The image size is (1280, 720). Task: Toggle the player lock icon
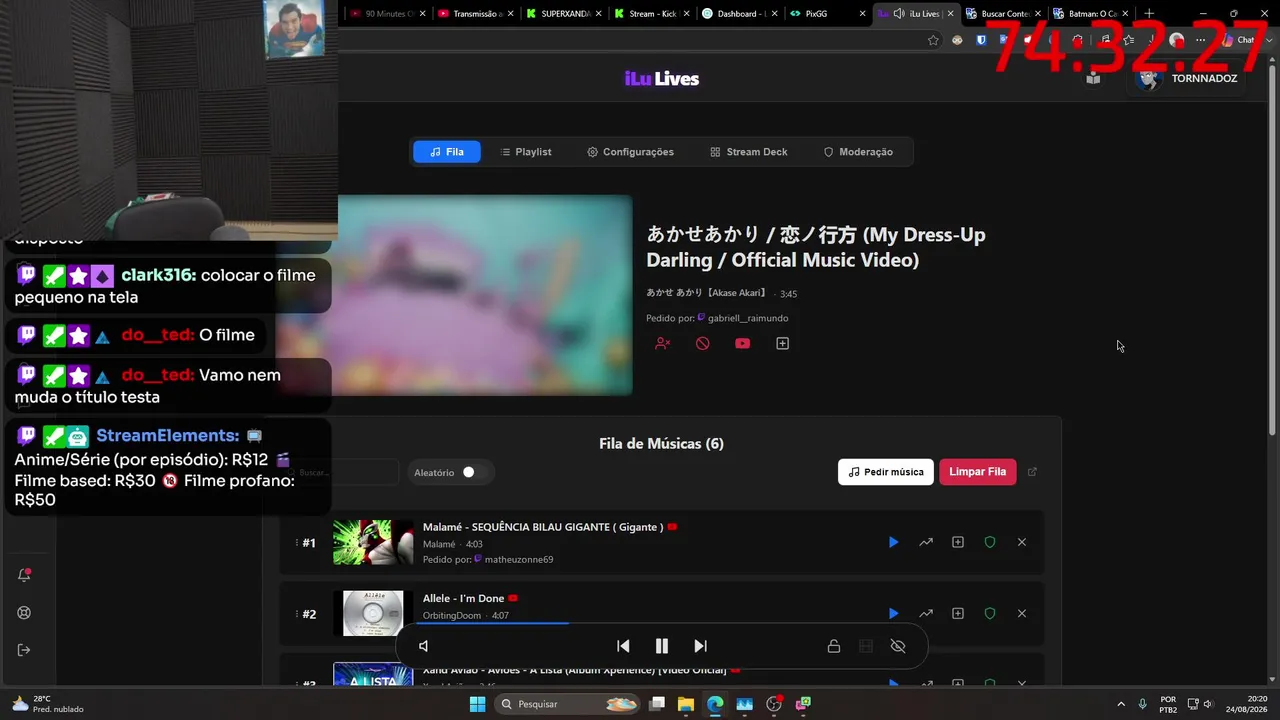pos(834,646)
